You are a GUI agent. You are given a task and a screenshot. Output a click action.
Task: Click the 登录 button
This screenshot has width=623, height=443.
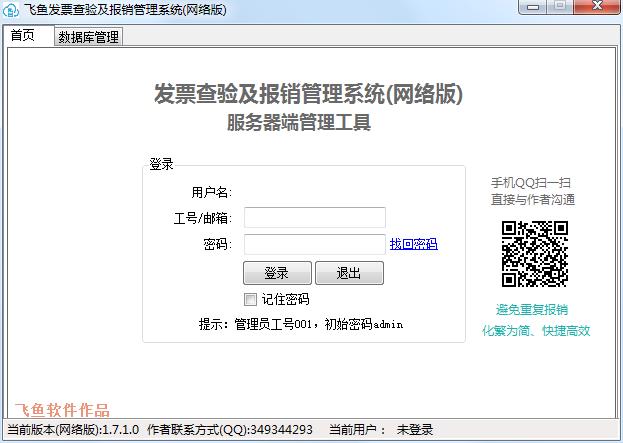coord(277,273)
